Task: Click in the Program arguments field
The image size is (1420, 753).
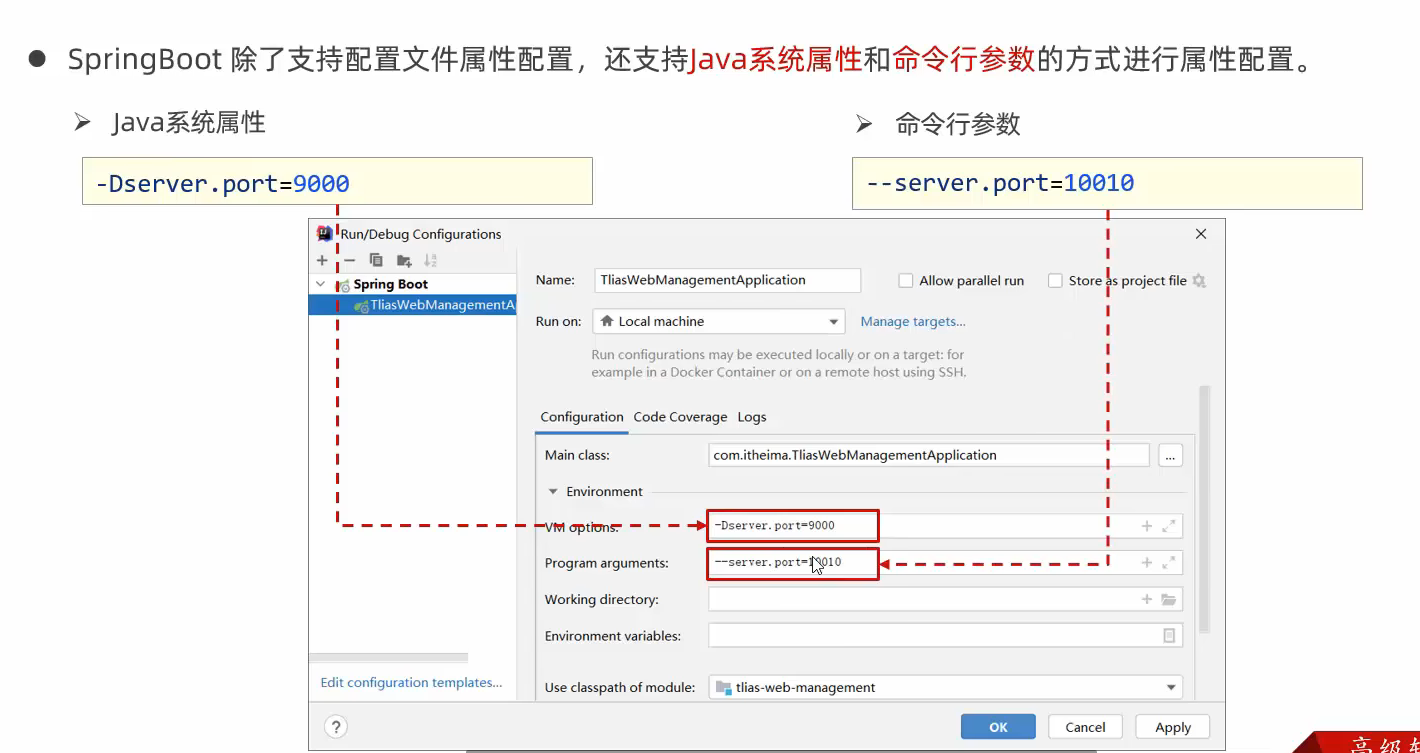Action: coord(1000,563)
